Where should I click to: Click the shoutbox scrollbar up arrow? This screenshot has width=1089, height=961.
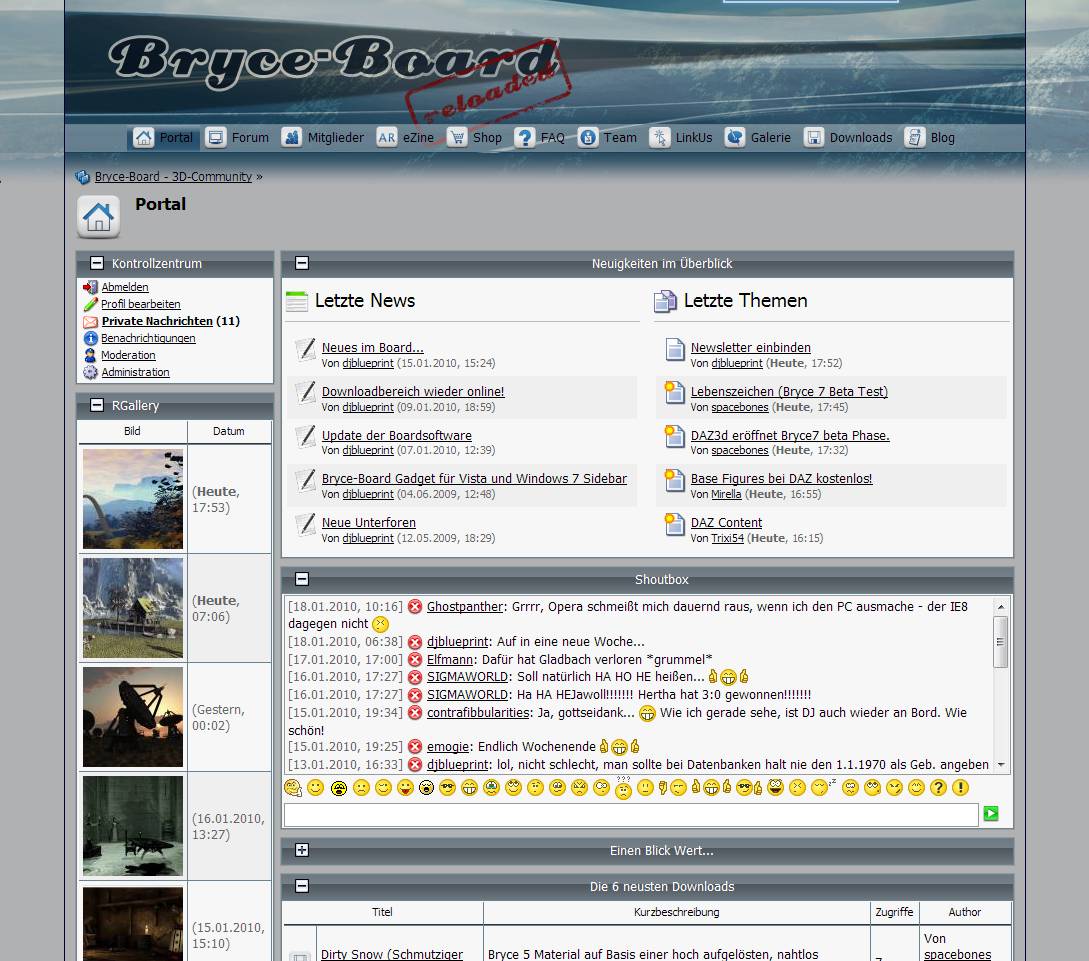click(x=1001, y=606)
